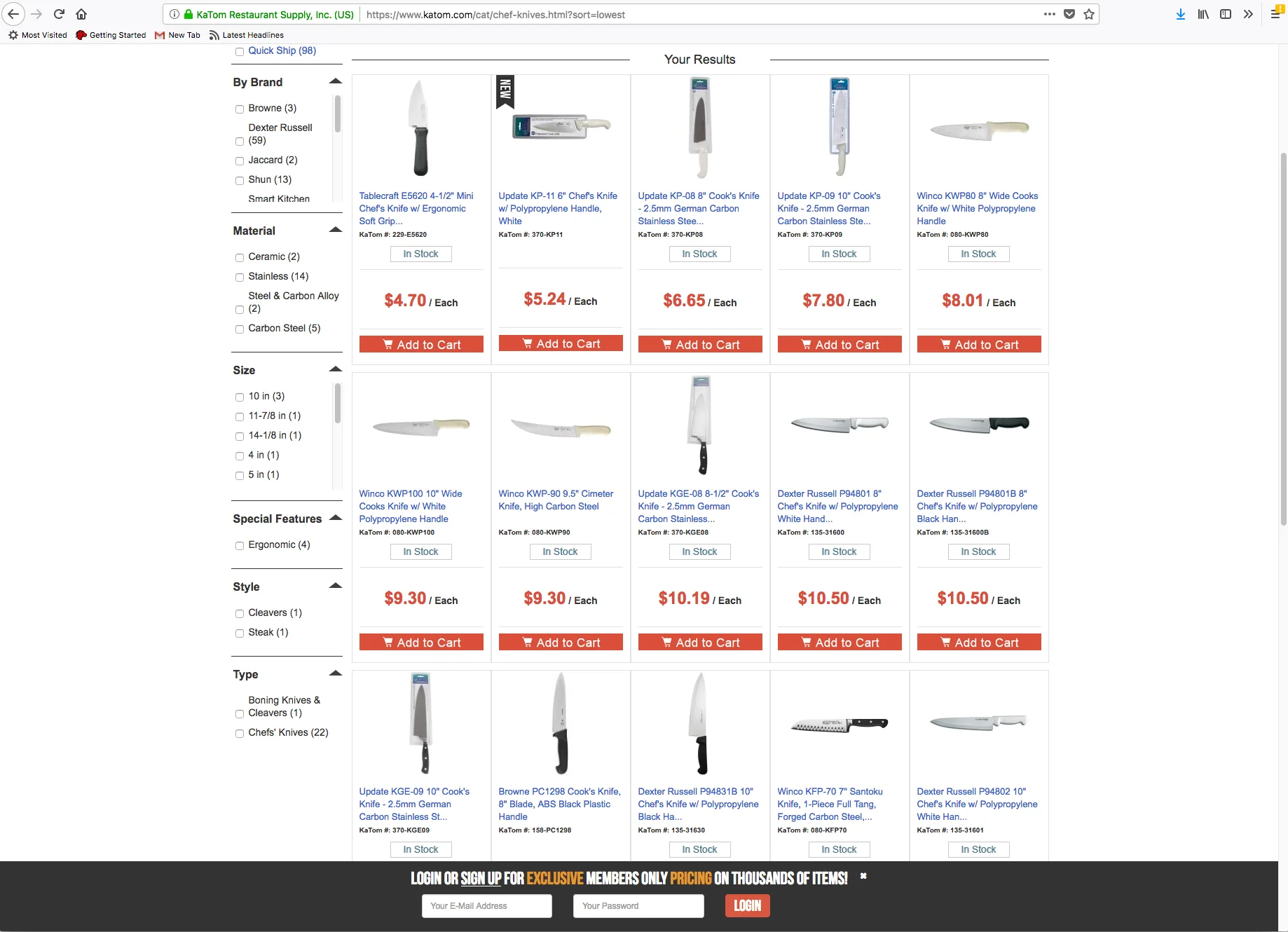Click the Winco KFP-70 Santoku thumbnail
This screenshot has height=932, width=1288.
coord(840,725)
